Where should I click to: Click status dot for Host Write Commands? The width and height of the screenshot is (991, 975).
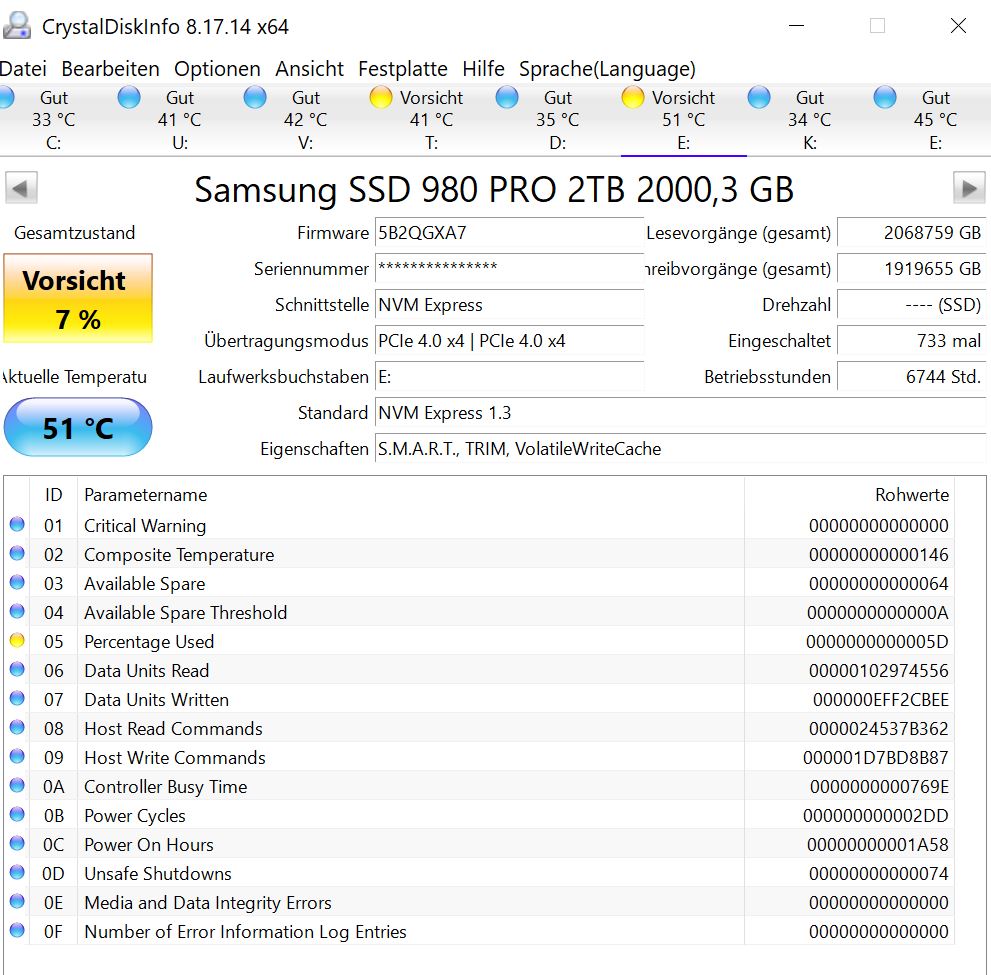(x=17, y=757)
